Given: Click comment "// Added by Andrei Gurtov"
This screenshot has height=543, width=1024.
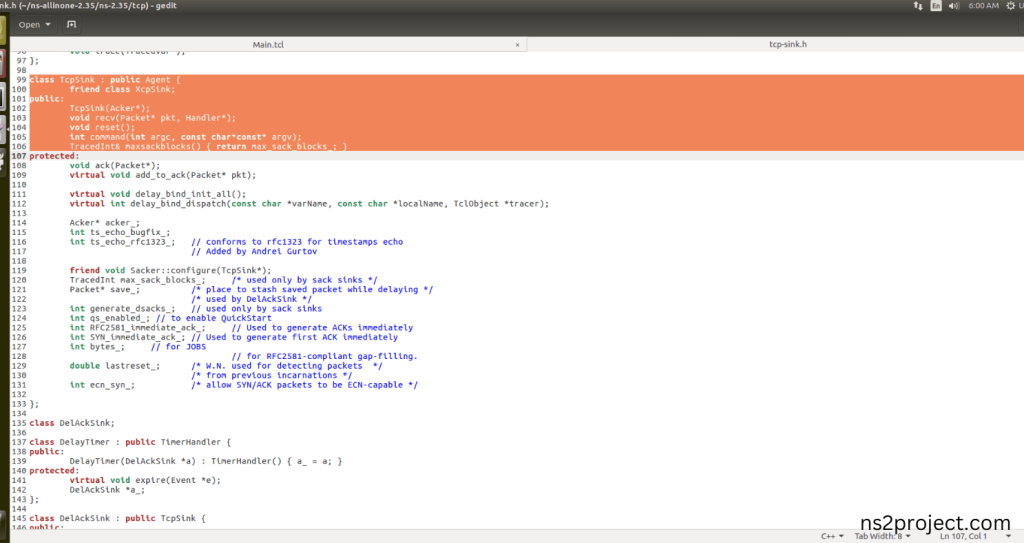Looking at the screenshot, I should (x=254, y=252).
